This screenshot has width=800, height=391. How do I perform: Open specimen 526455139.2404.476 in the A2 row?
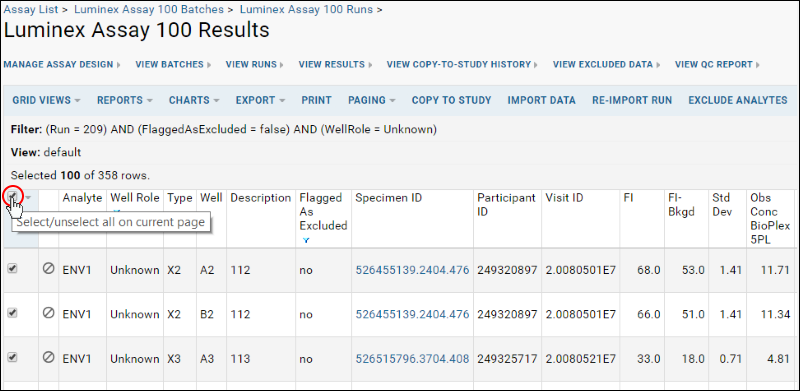tap(412, 270)
